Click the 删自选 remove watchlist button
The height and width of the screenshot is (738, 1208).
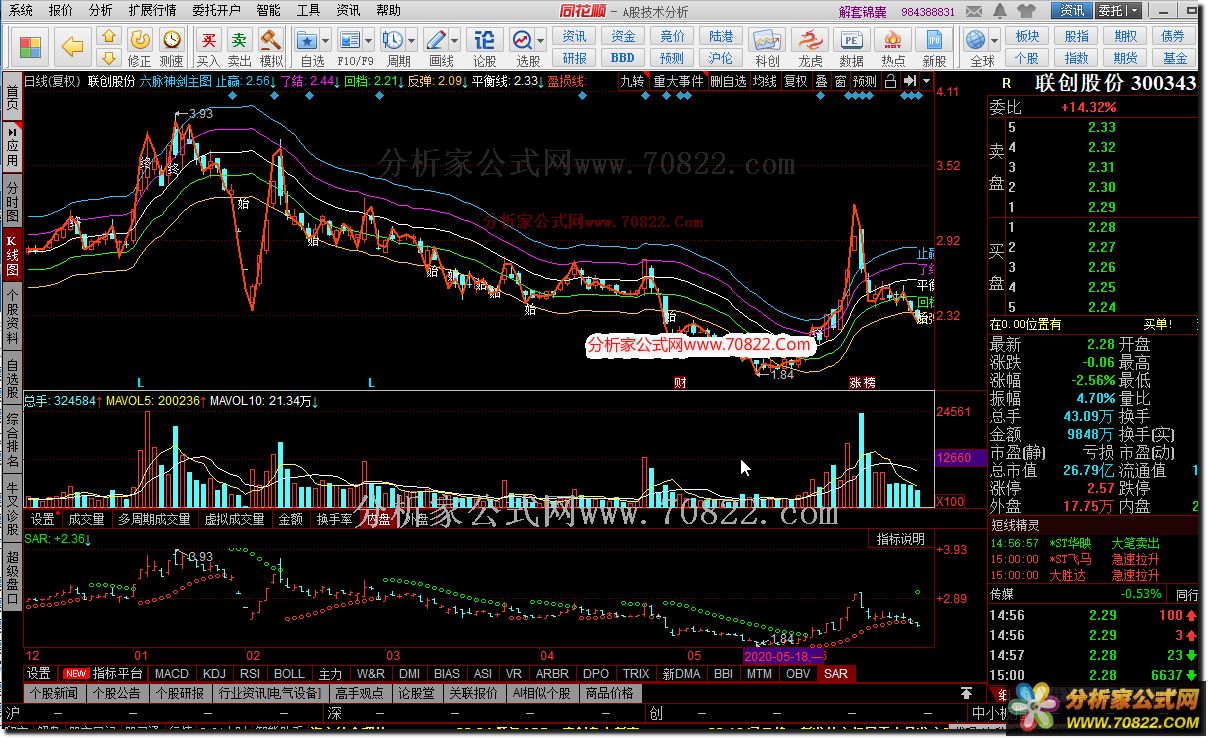tap(728, 81)
